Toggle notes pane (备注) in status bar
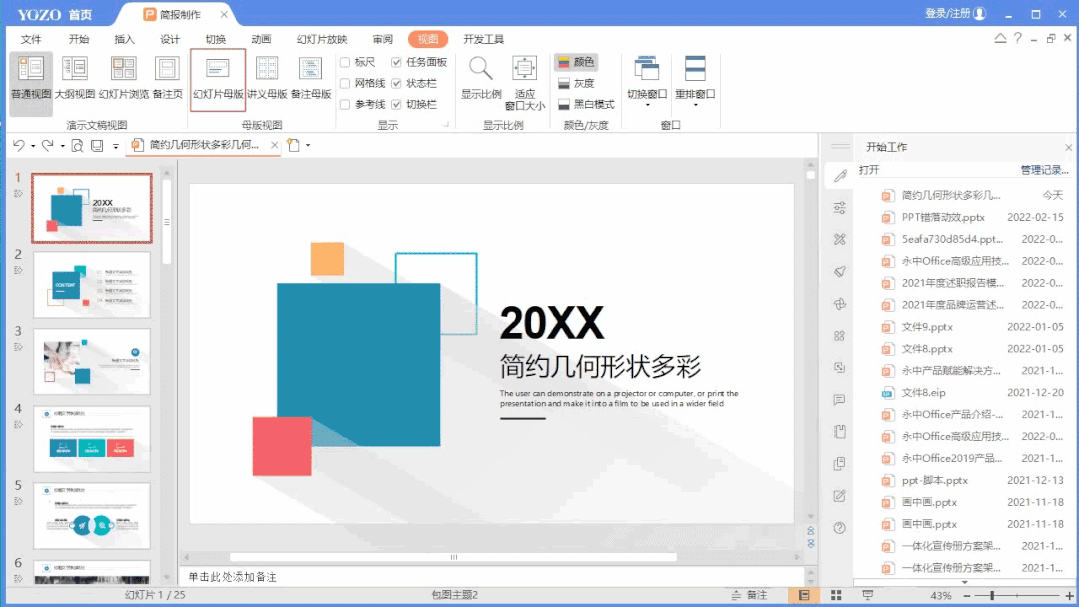 pyautogui.click(x=749, y=595)
